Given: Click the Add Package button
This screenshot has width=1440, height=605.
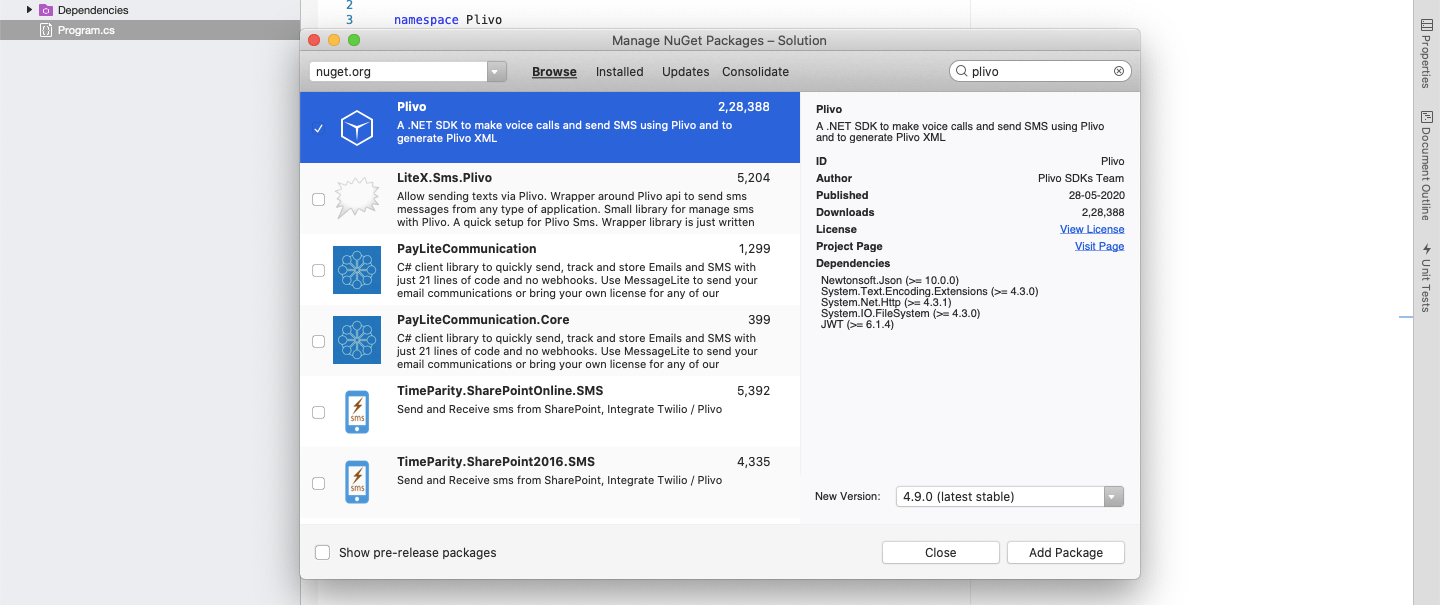Looking at the screenshot, I should point(1065,552).
